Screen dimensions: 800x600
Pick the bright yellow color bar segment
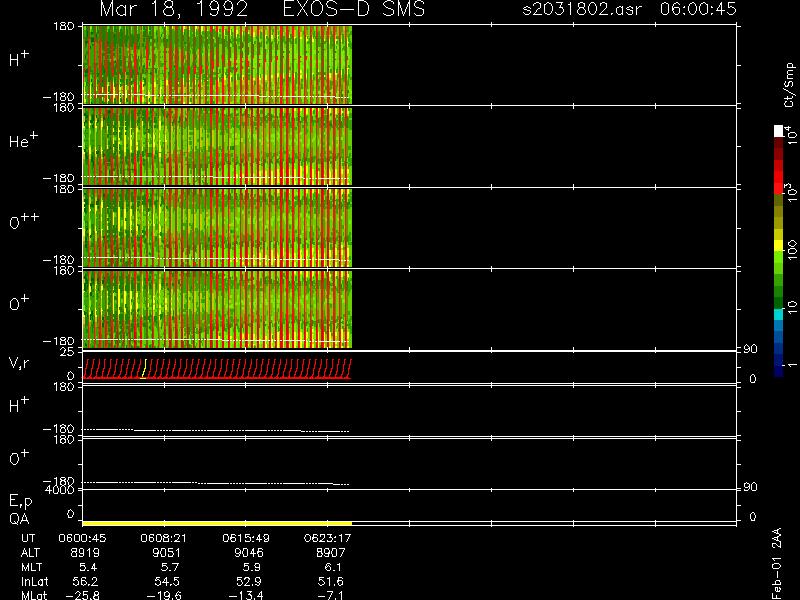(x=778, y=245)
